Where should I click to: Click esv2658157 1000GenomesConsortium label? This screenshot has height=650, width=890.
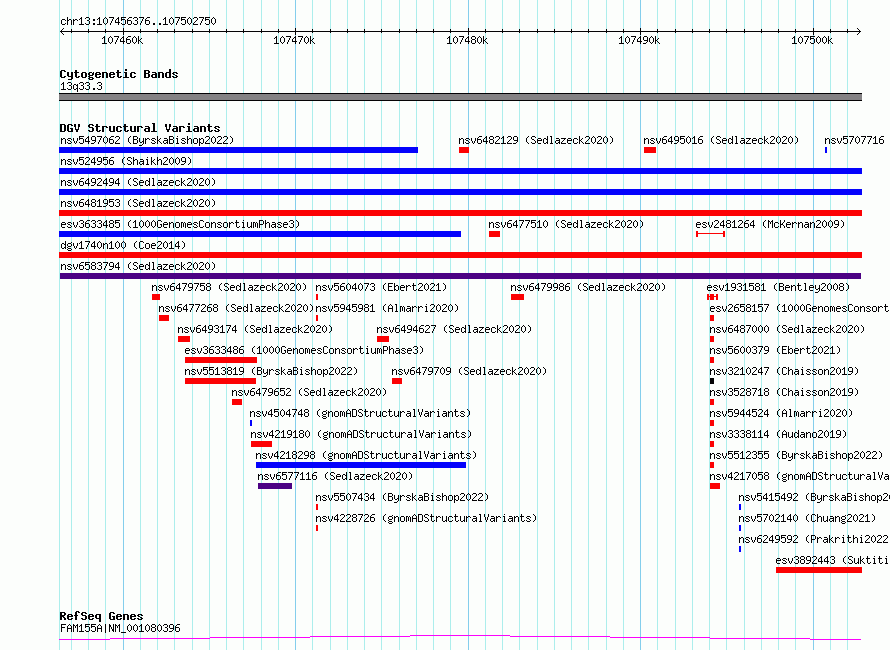[799, 308]
